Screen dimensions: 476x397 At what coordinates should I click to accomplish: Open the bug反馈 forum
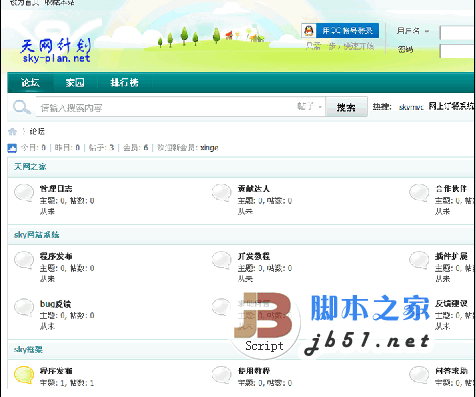[55, 304]
